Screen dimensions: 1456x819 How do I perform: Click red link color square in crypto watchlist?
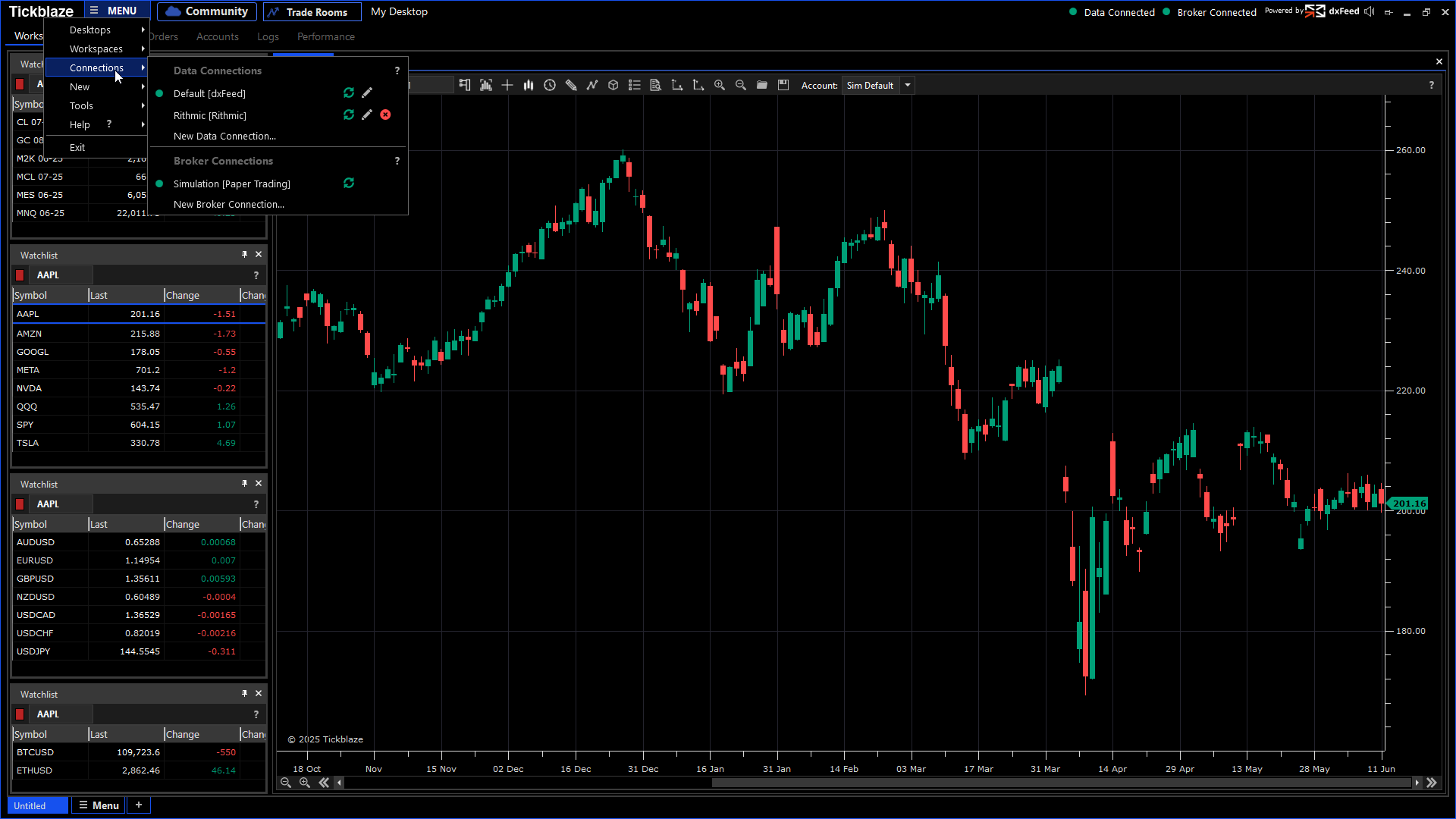coord(20,714)
